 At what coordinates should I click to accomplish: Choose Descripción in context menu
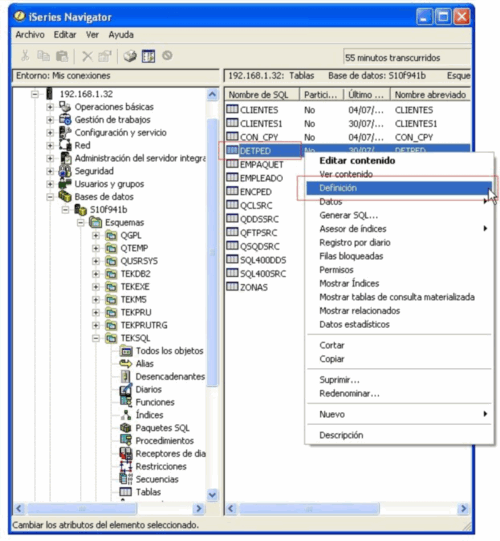pos(399,435)
